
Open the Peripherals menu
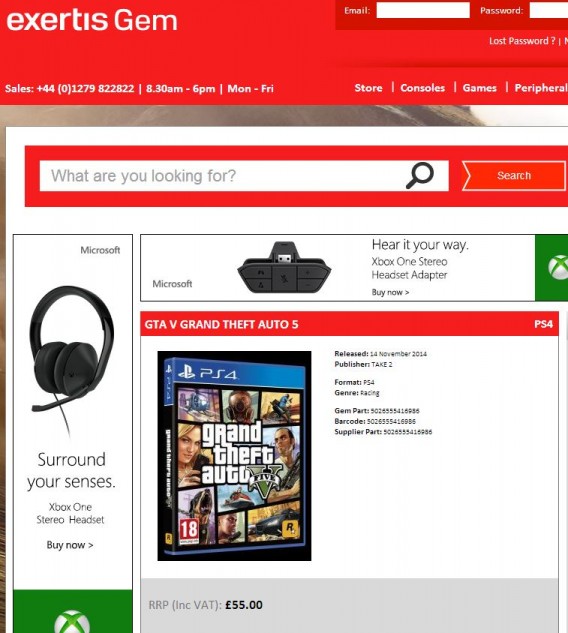click(541, 88)
